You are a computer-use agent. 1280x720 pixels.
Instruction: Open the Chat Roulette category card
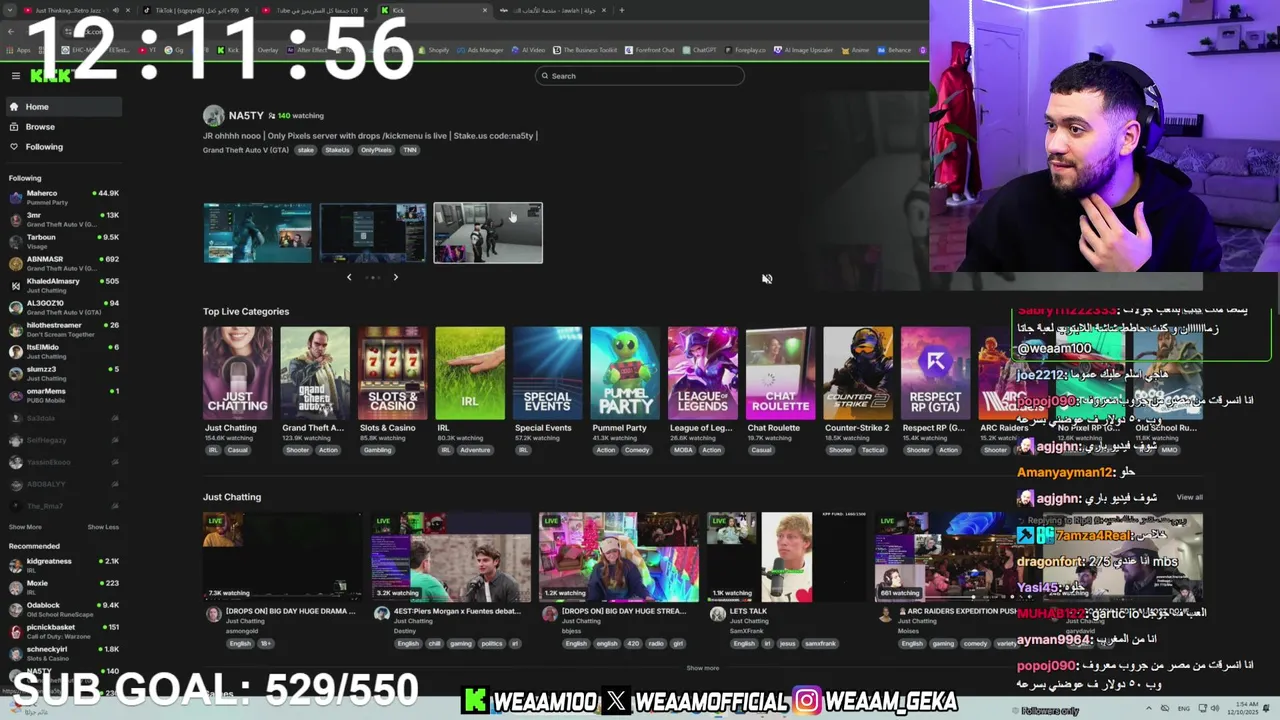780,373
